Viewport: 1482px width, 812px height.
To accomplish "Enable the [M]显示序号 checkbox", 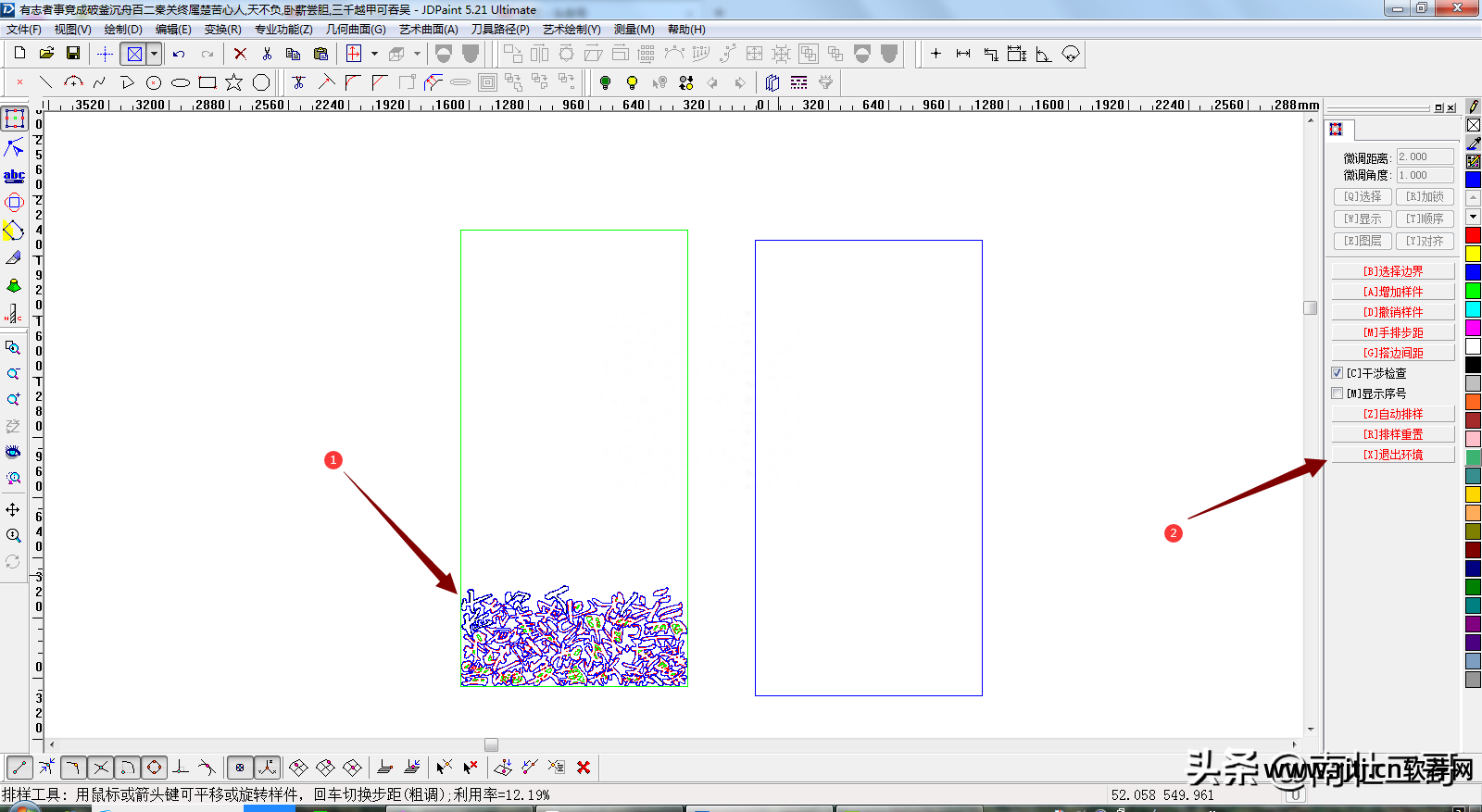I will (x=1337, y=394).
